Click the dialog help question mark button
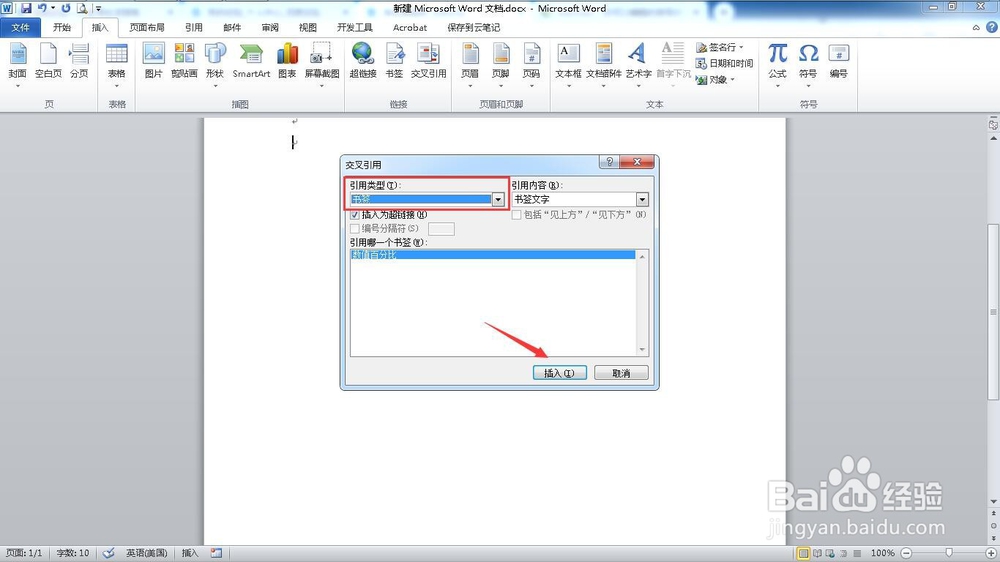 tap(609, 162)
